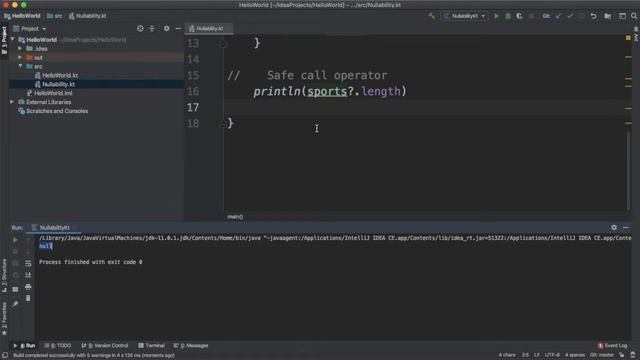Image resolution: width=640 pixels, height=360 pixels.
Task: Collapse the src folder
Action: click(20, 66)
